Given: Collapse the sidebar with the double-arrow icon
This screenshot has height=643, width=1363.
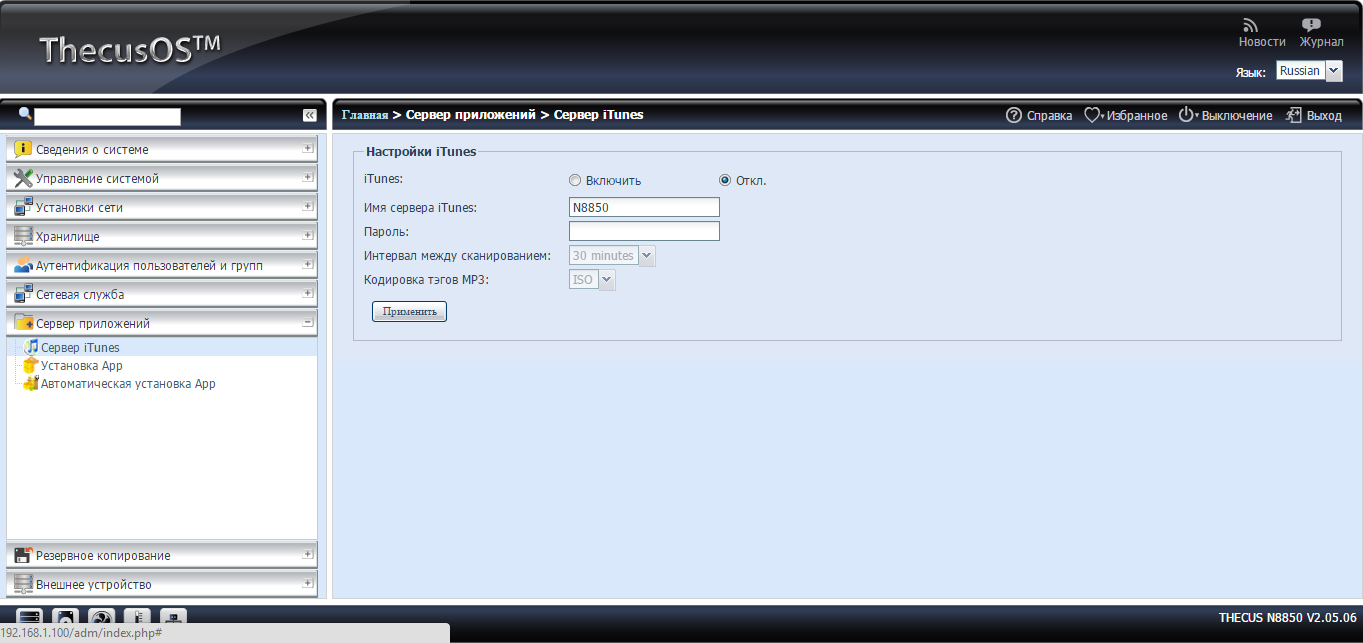Looking at the screenshot, I should [x=309, y=116].
